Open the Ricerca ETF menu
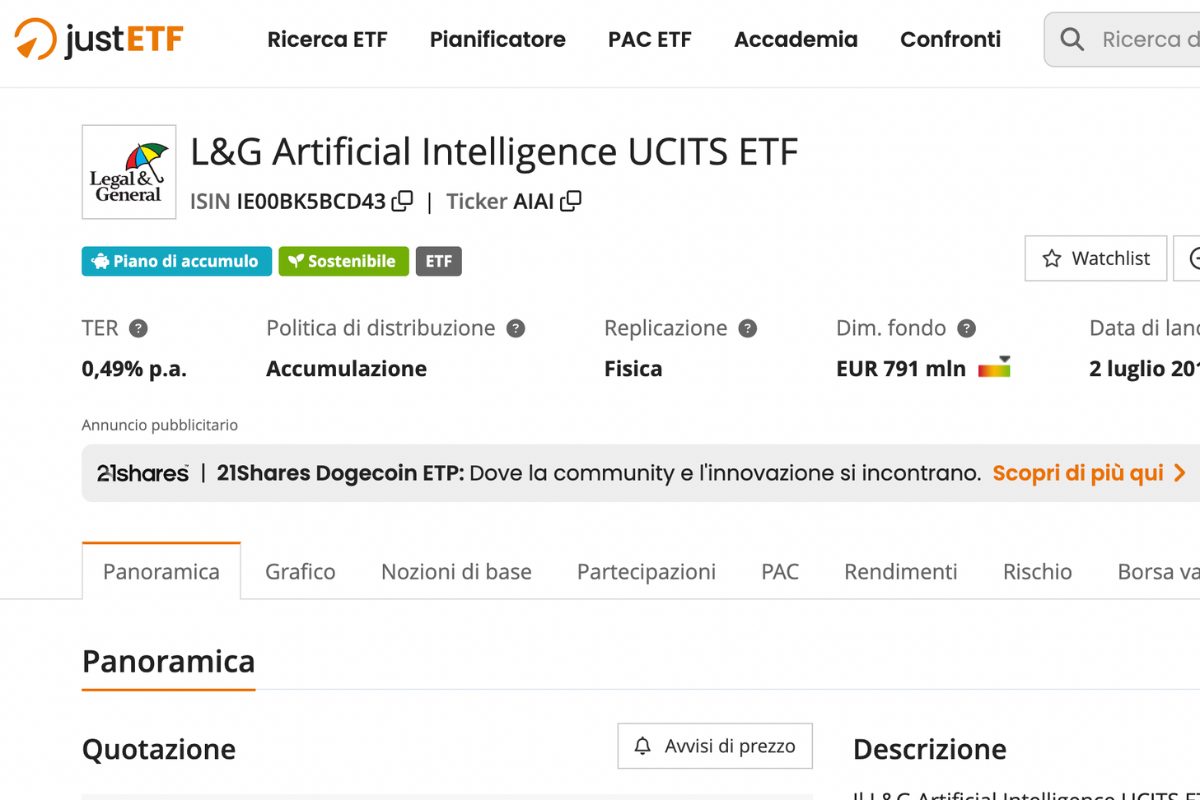This screenshot has width=1200, height=800. (x=327, y=39)
